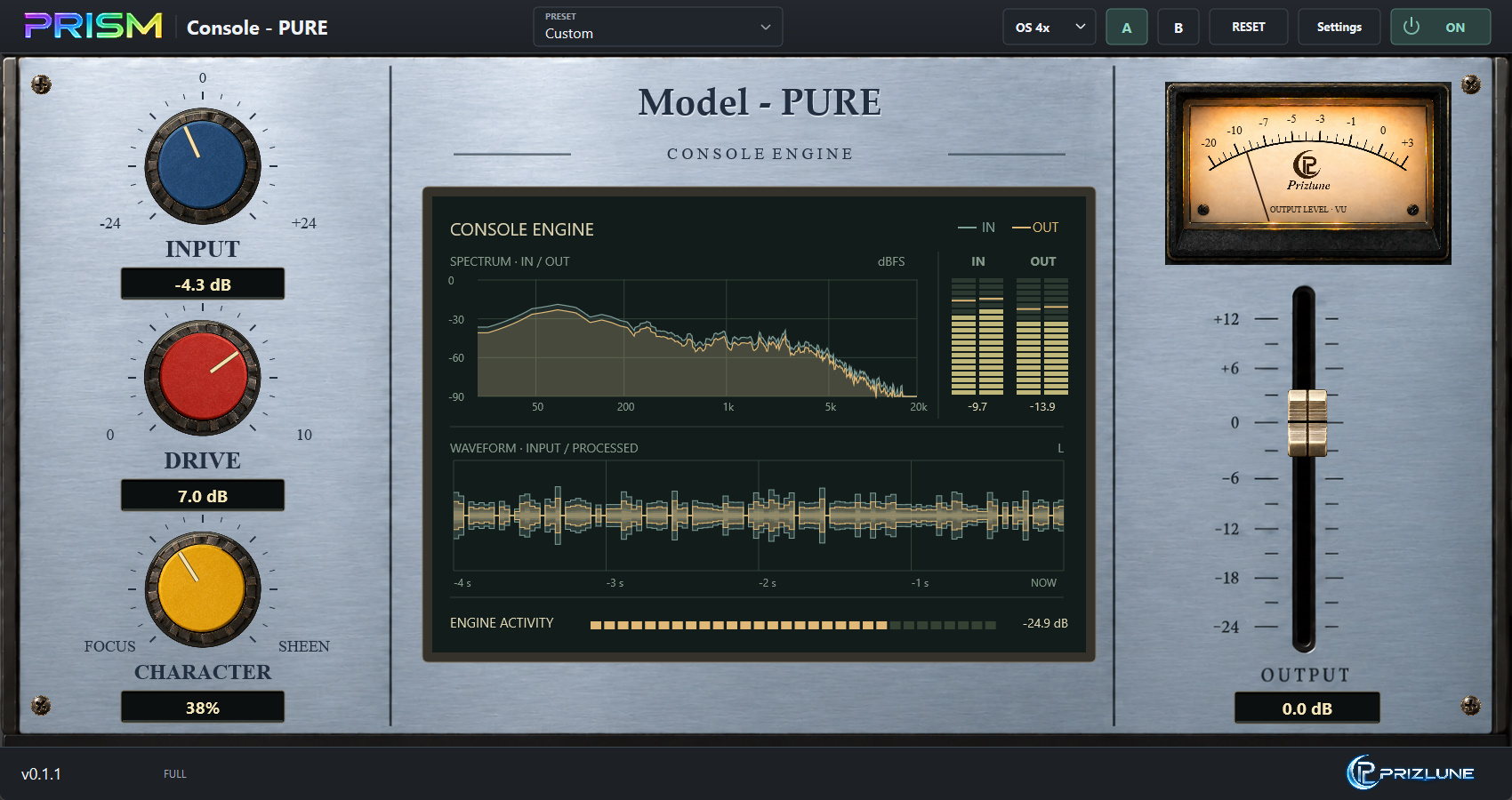Click the OUTPUT fader handle
The image size is (1512, 800).
pos(1307,422)
